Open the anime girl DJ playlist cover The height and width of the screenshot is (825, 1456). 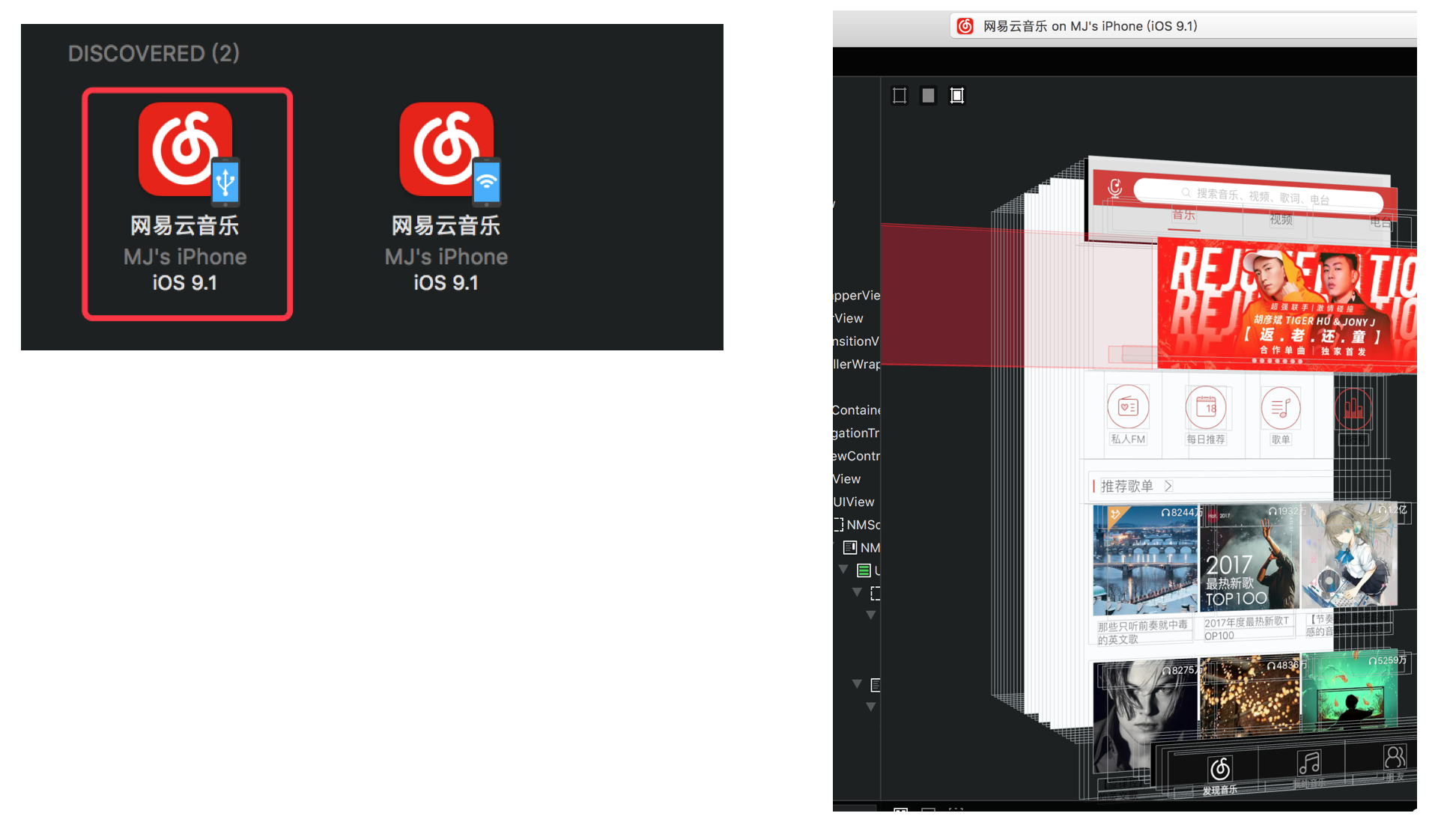(1349, 554)
